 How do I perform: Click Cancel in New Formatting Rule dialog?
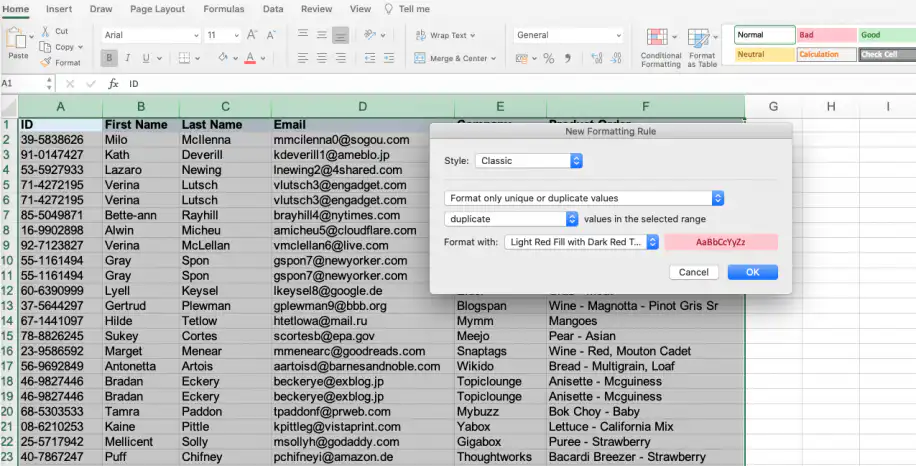(693, 272)
